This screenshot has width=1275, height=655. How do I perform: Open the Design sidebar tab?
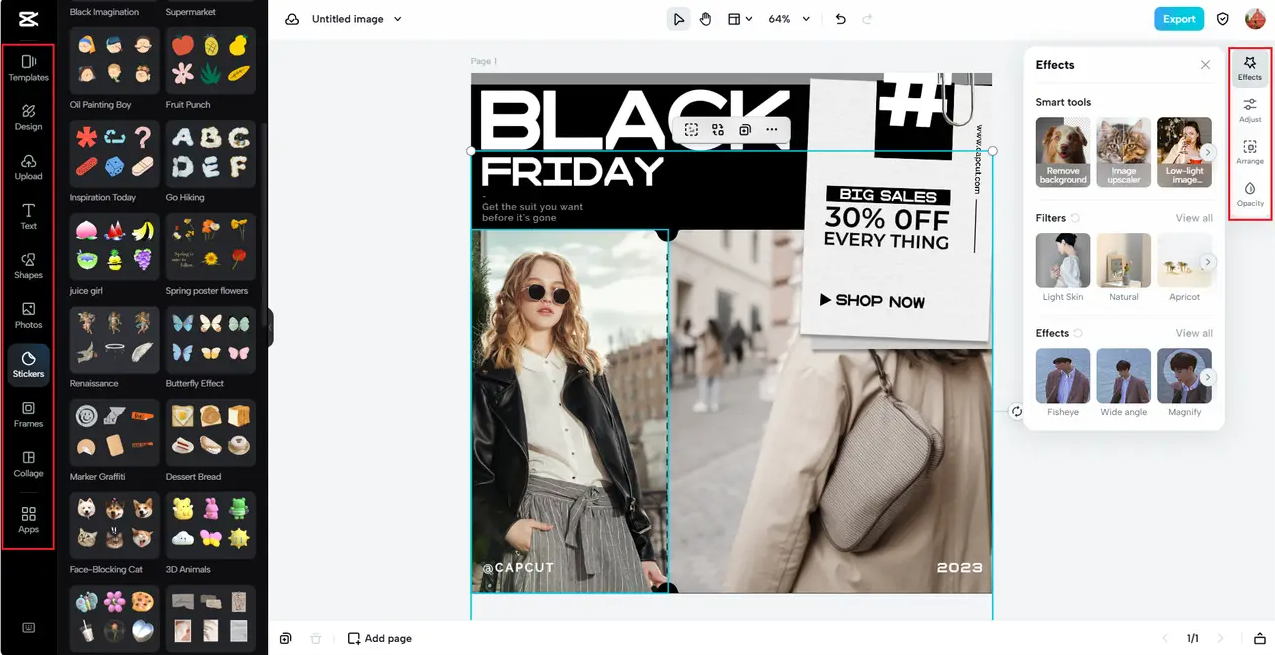point(28,117)
